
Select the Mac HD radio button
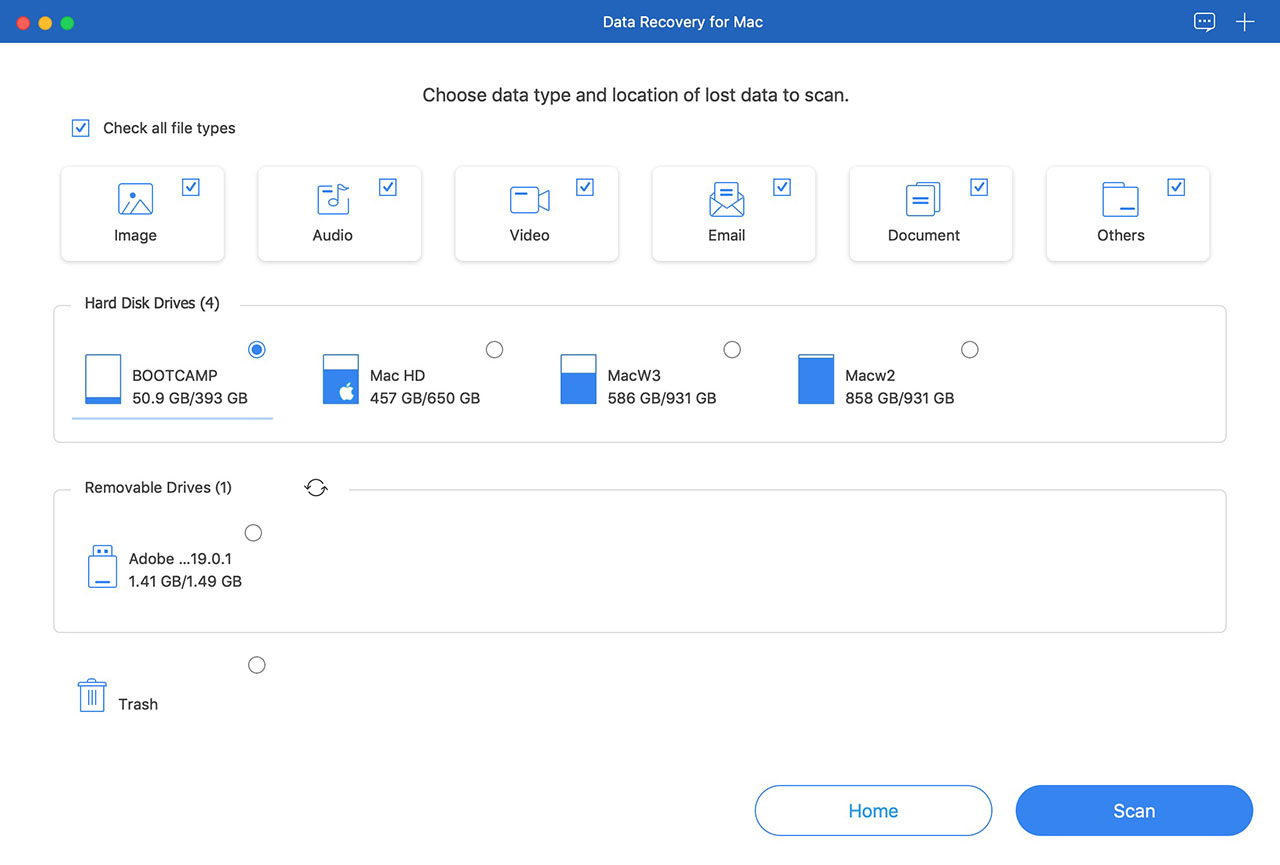(x=494, y=349)
